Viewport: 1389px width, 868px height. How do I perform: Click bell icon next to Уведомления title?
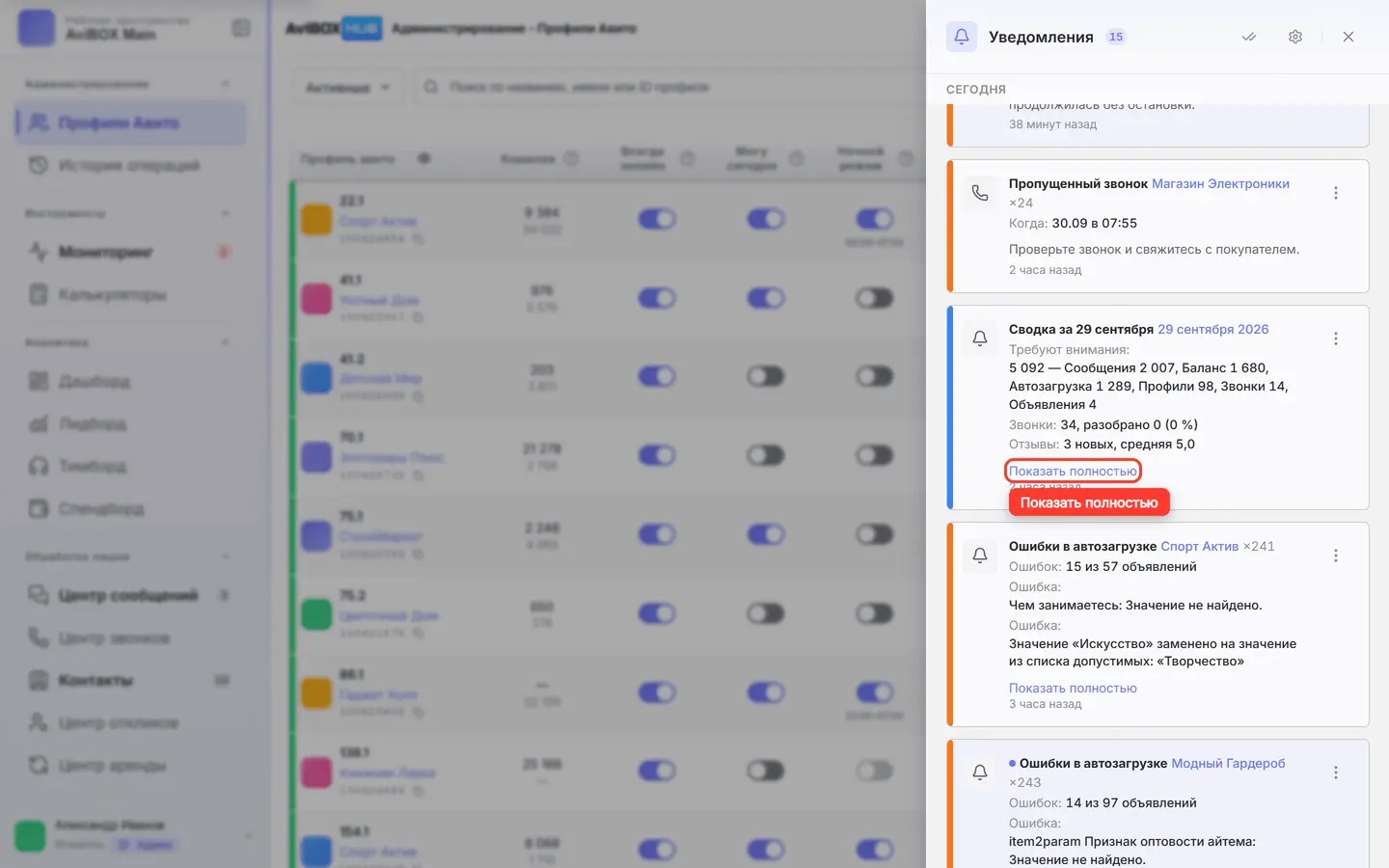coord(962,37)
